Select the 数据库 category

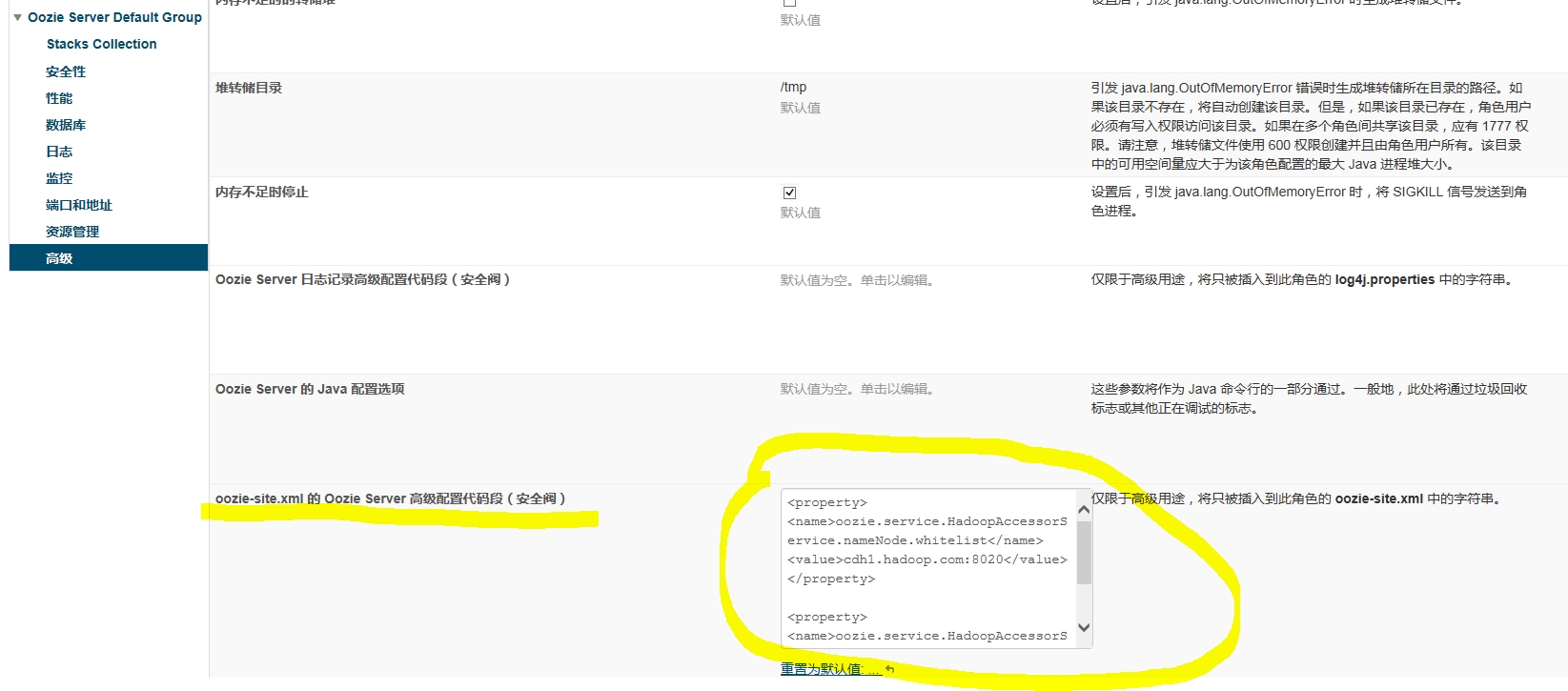coord(66,125)
